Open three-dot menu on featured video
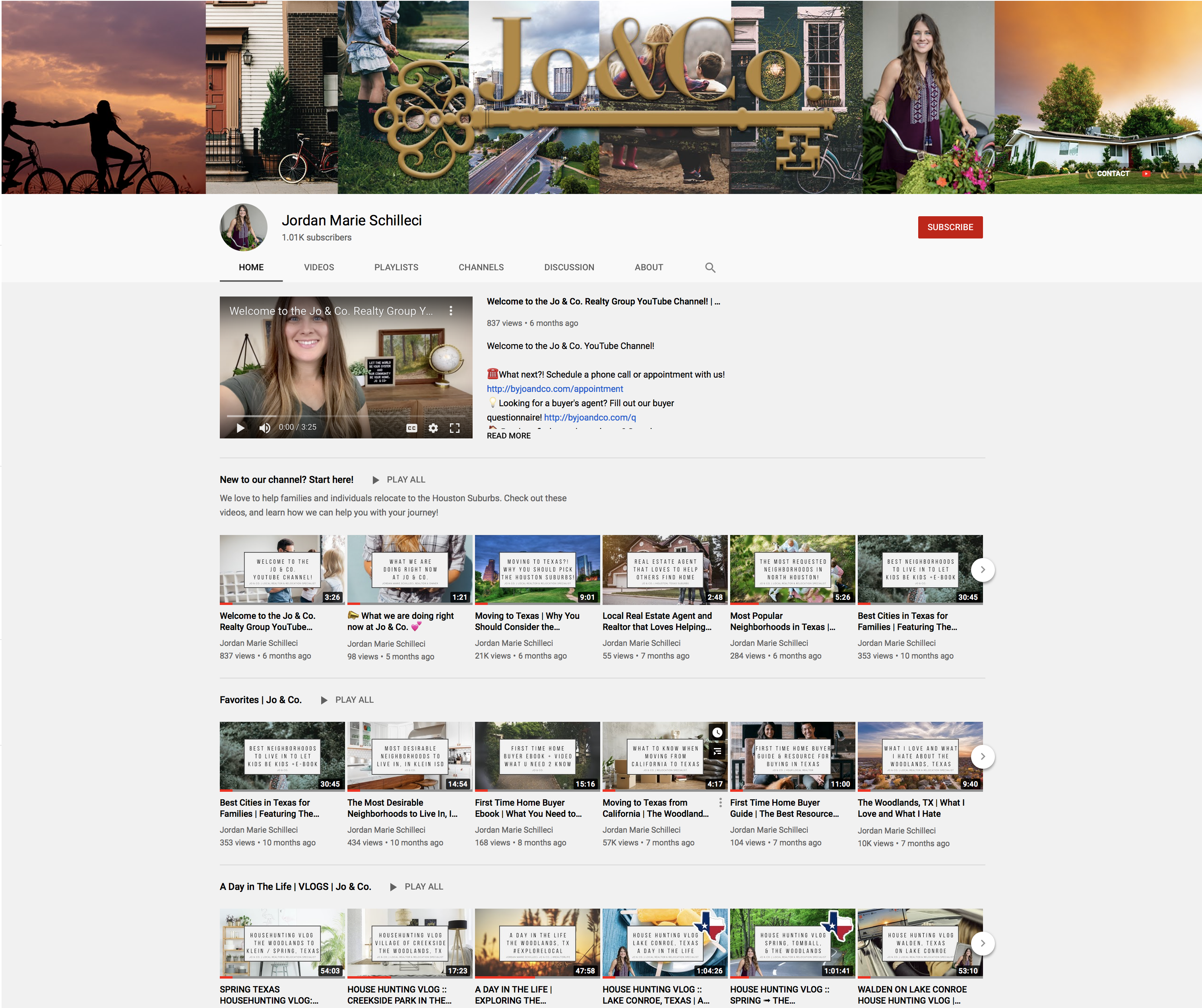Viewport: 1202px width, 1008px height. [x=451, y=311]
